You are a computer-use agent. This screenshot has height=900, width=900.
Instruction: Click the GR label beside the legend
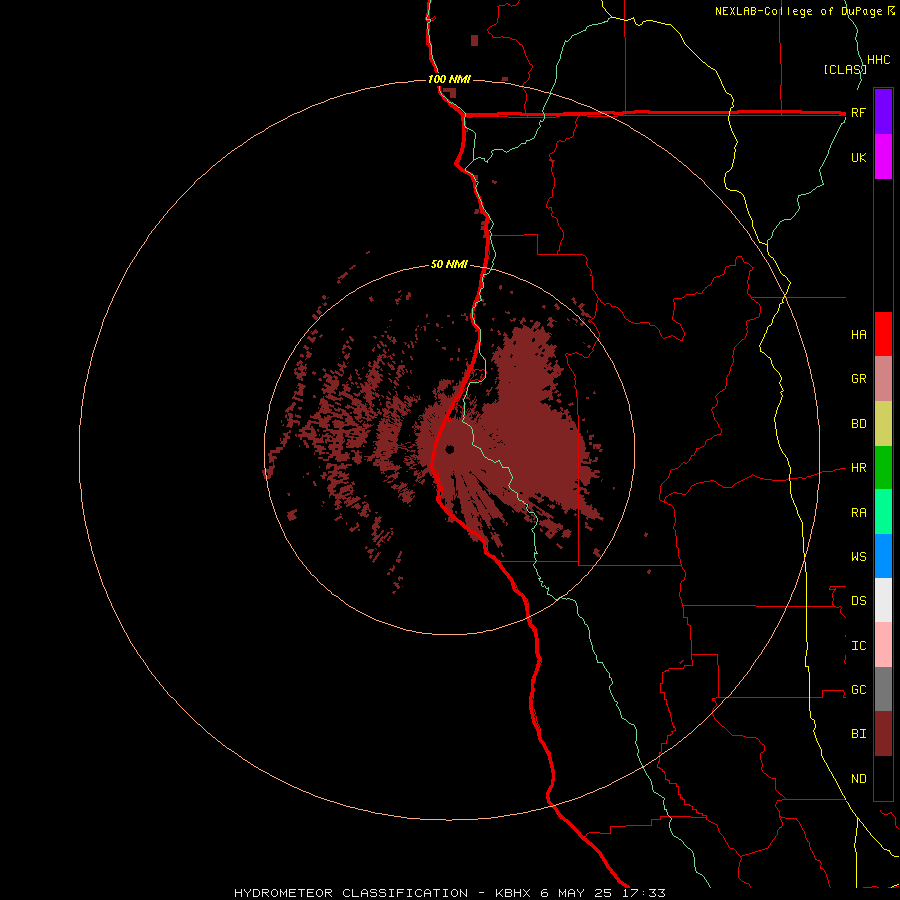coord(858,379)
